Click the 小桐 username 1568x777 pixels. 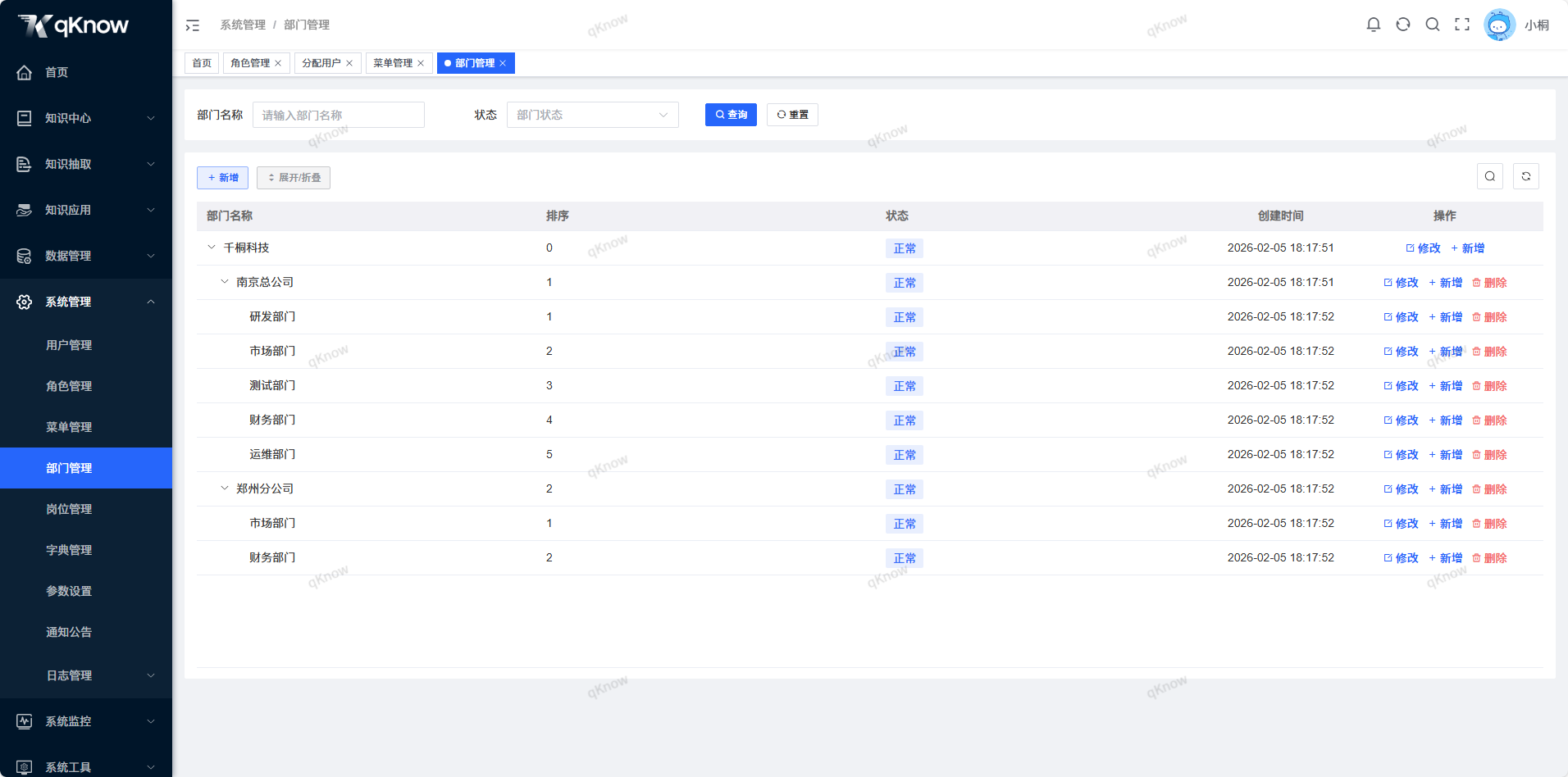click(1537, 25)
